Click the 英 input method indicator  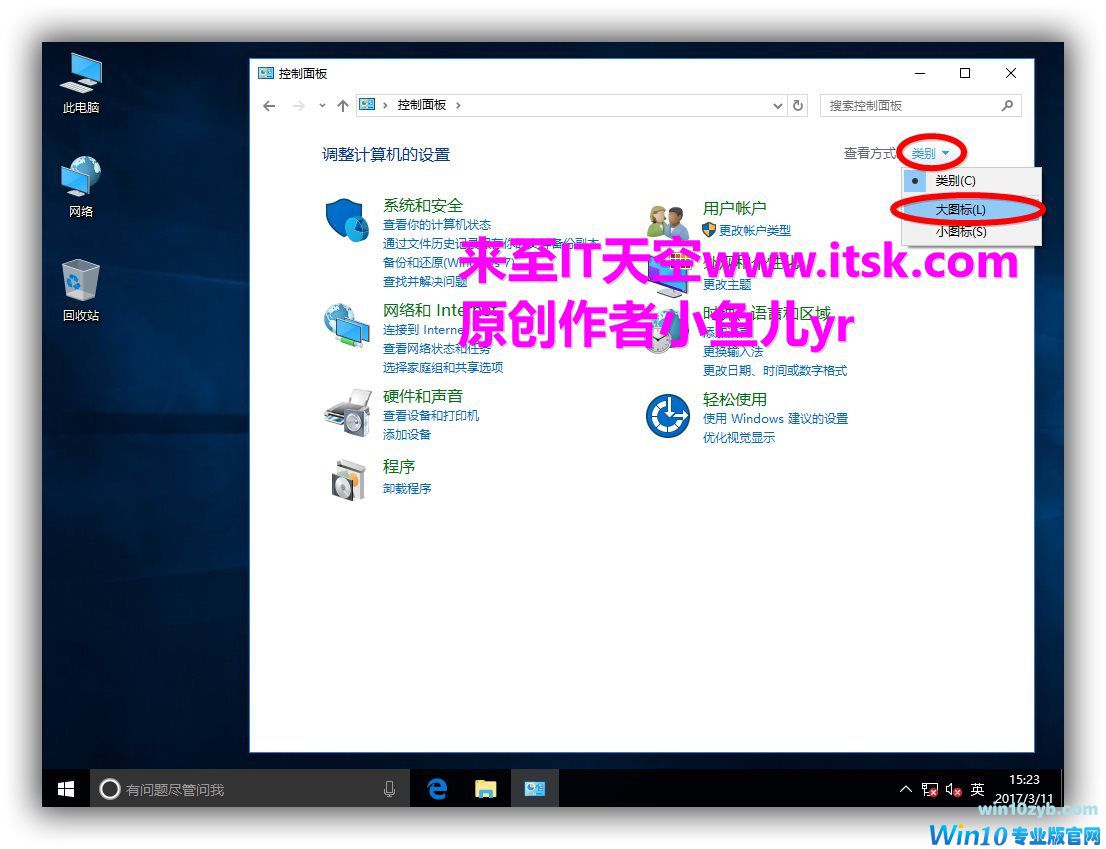coord(977,790)
